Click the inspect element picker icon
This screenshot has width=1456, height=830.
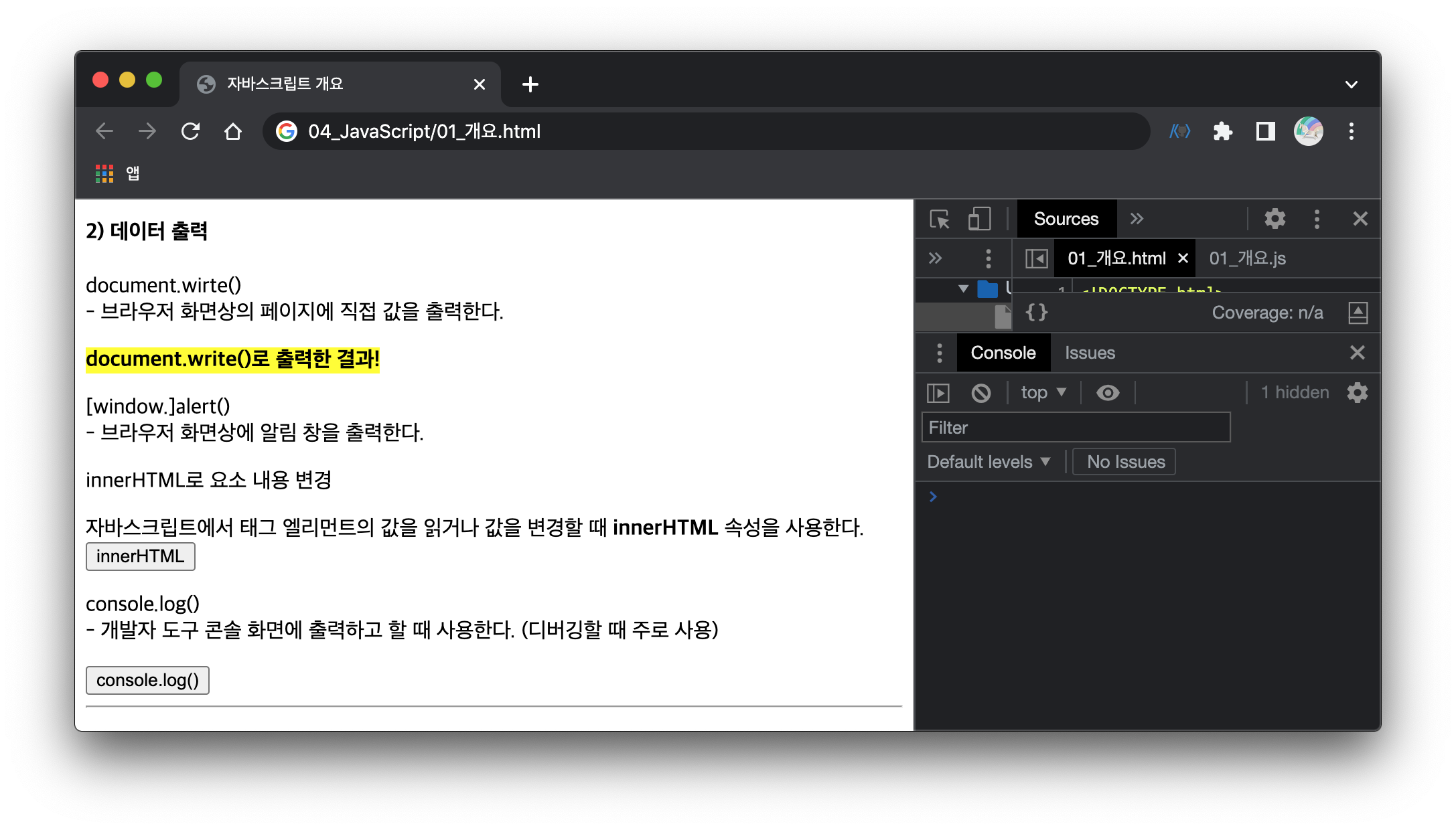[940, 219]
